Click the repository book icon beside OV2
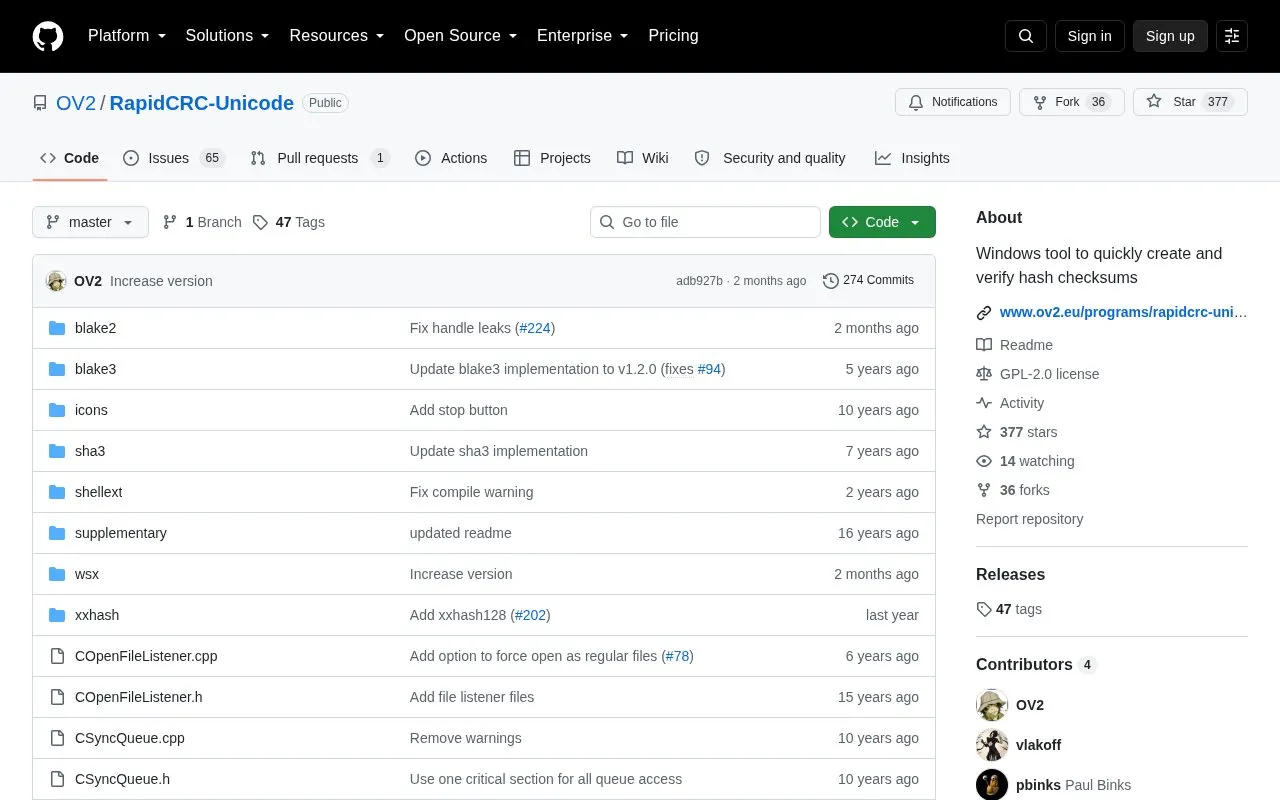1280x800 pixels. 40,103
